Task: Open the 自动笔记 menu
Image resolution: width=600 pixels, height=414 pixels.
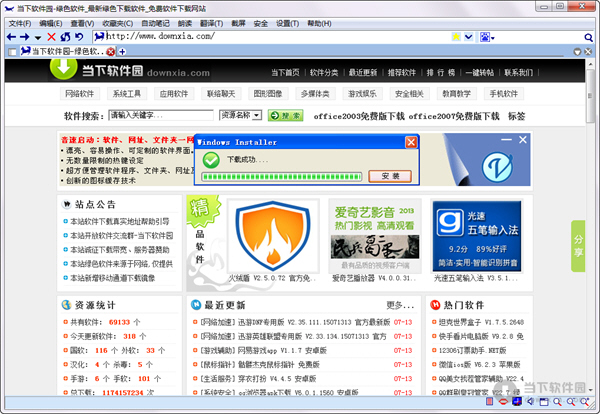Action: click(155, 24)
